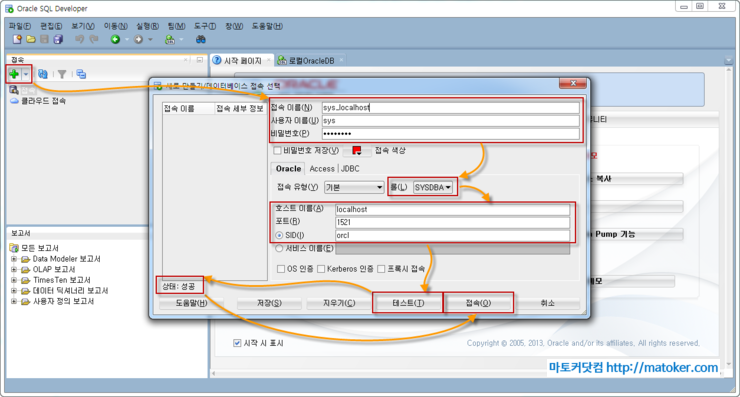Click the Save All toolbar icon

click(58, 40)
